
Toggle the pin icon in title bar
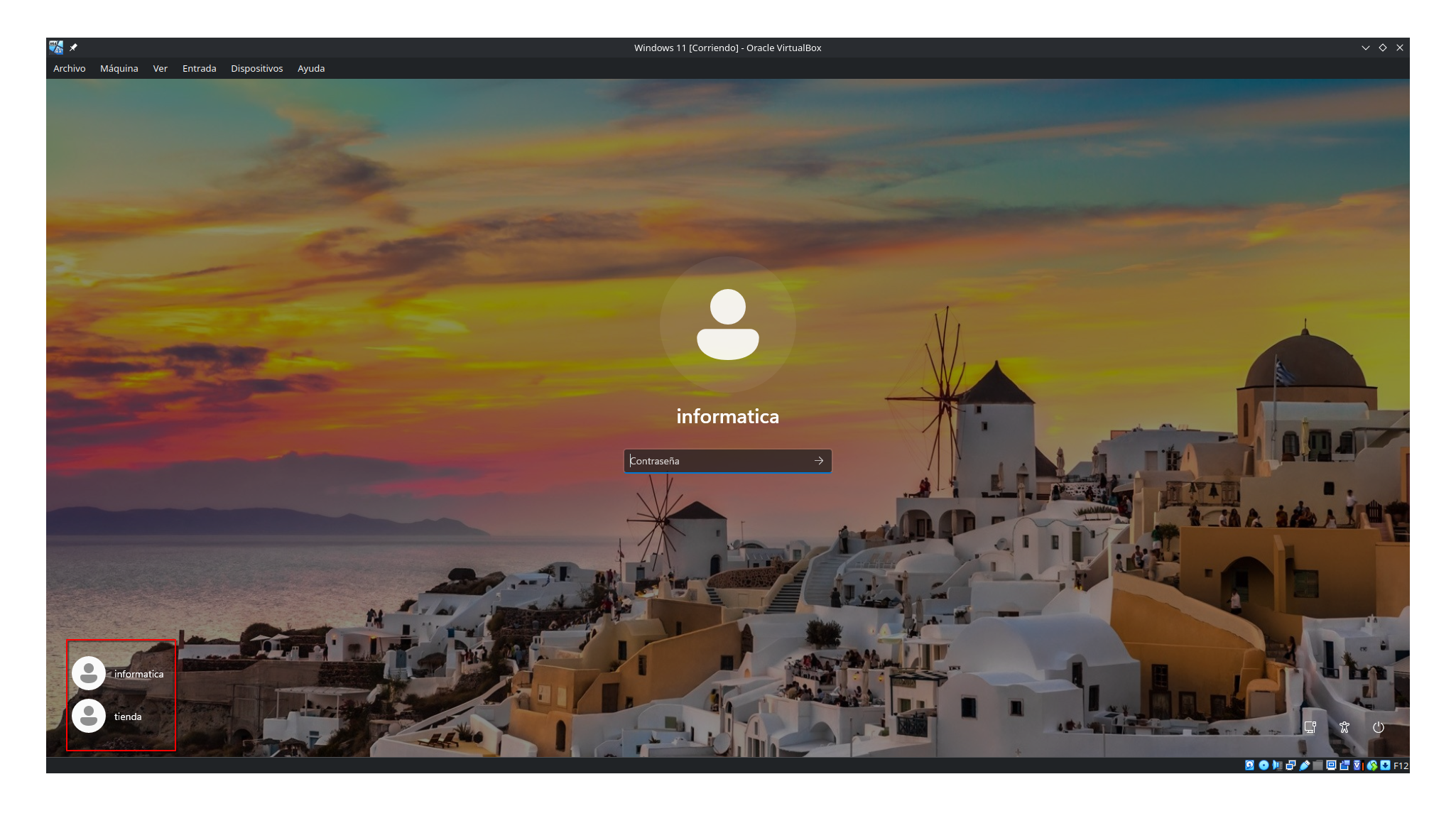pos(73,48)
